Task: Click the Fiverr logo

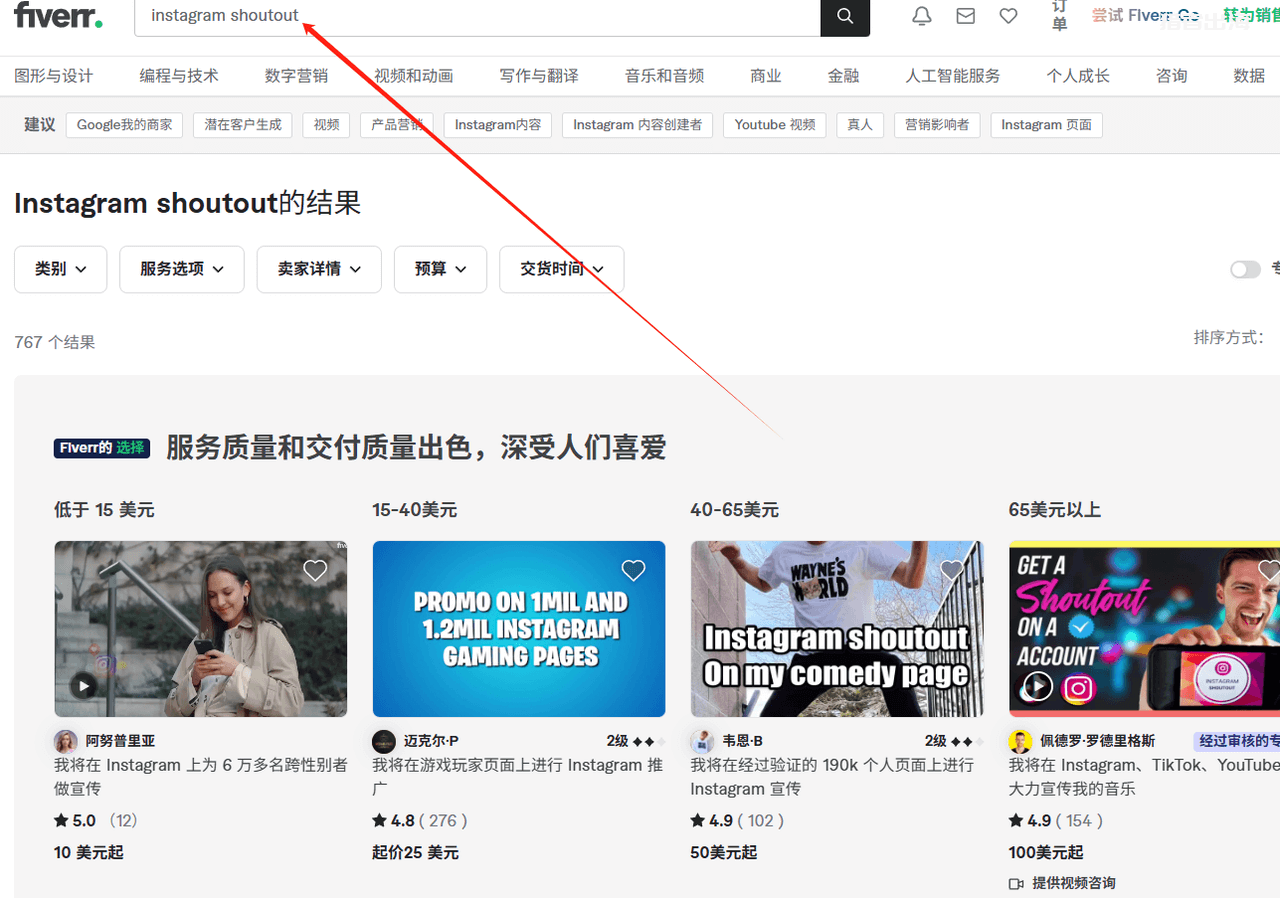Action: click(58, 15)
